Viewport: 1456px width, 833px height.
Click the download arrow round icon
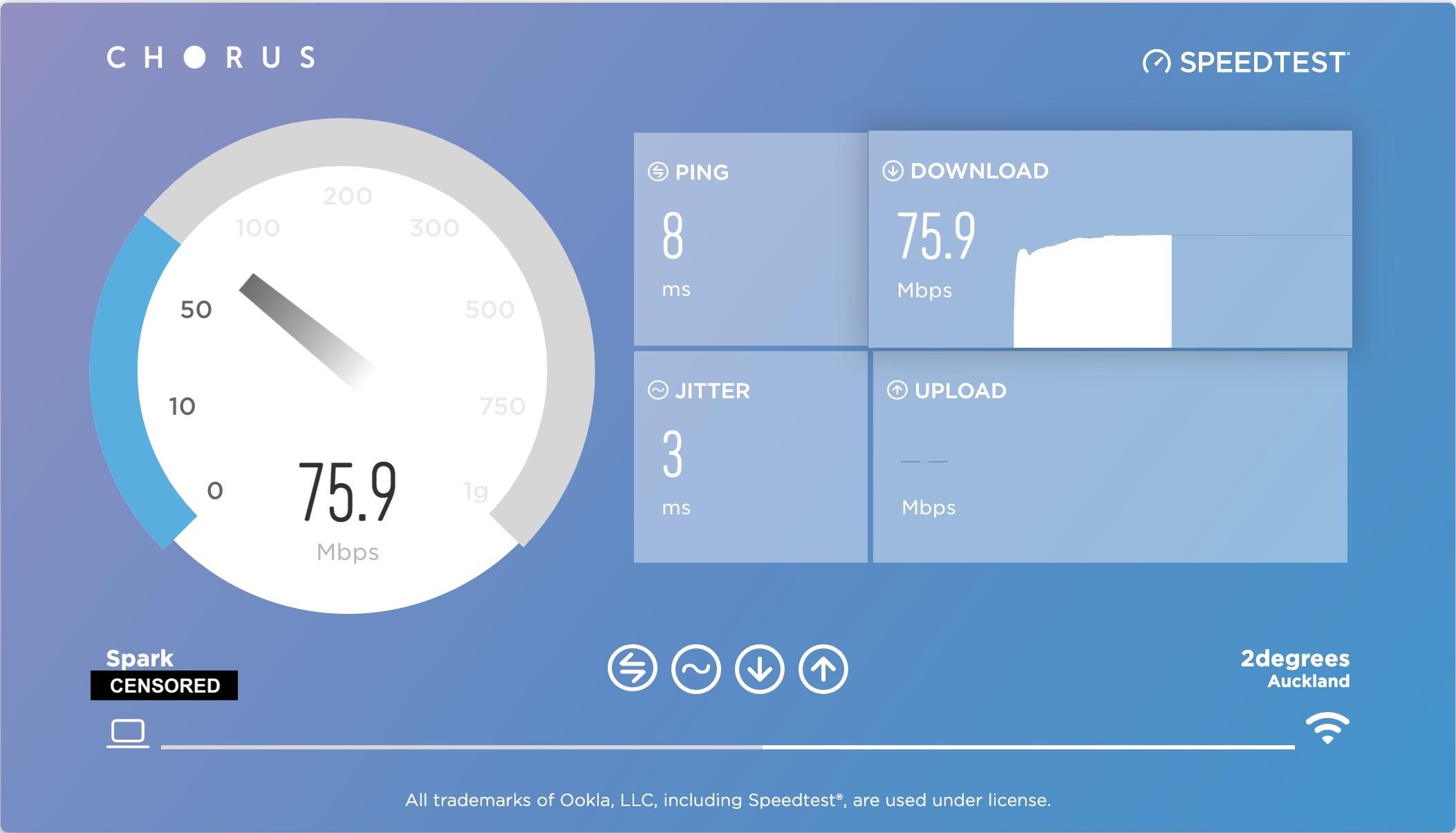[x=759, y=668]
